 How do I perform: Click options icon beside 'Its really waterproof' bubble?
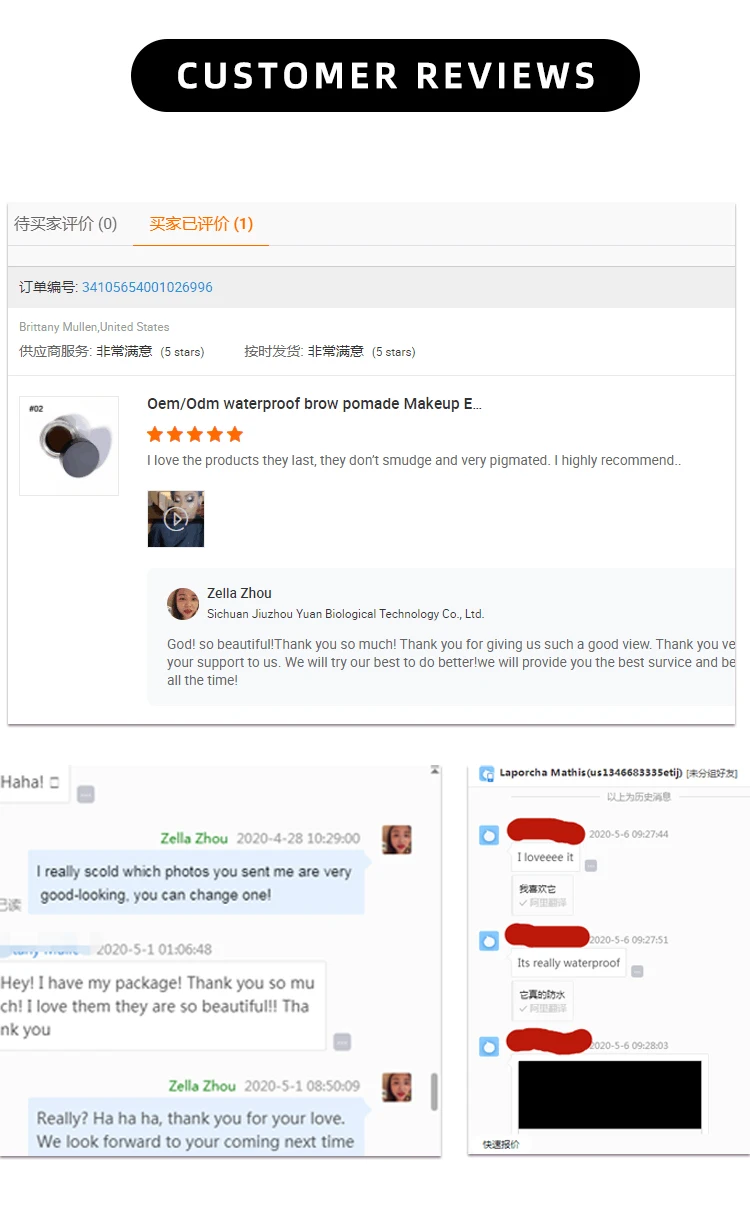pyautogui.click(x=637, y=971)
